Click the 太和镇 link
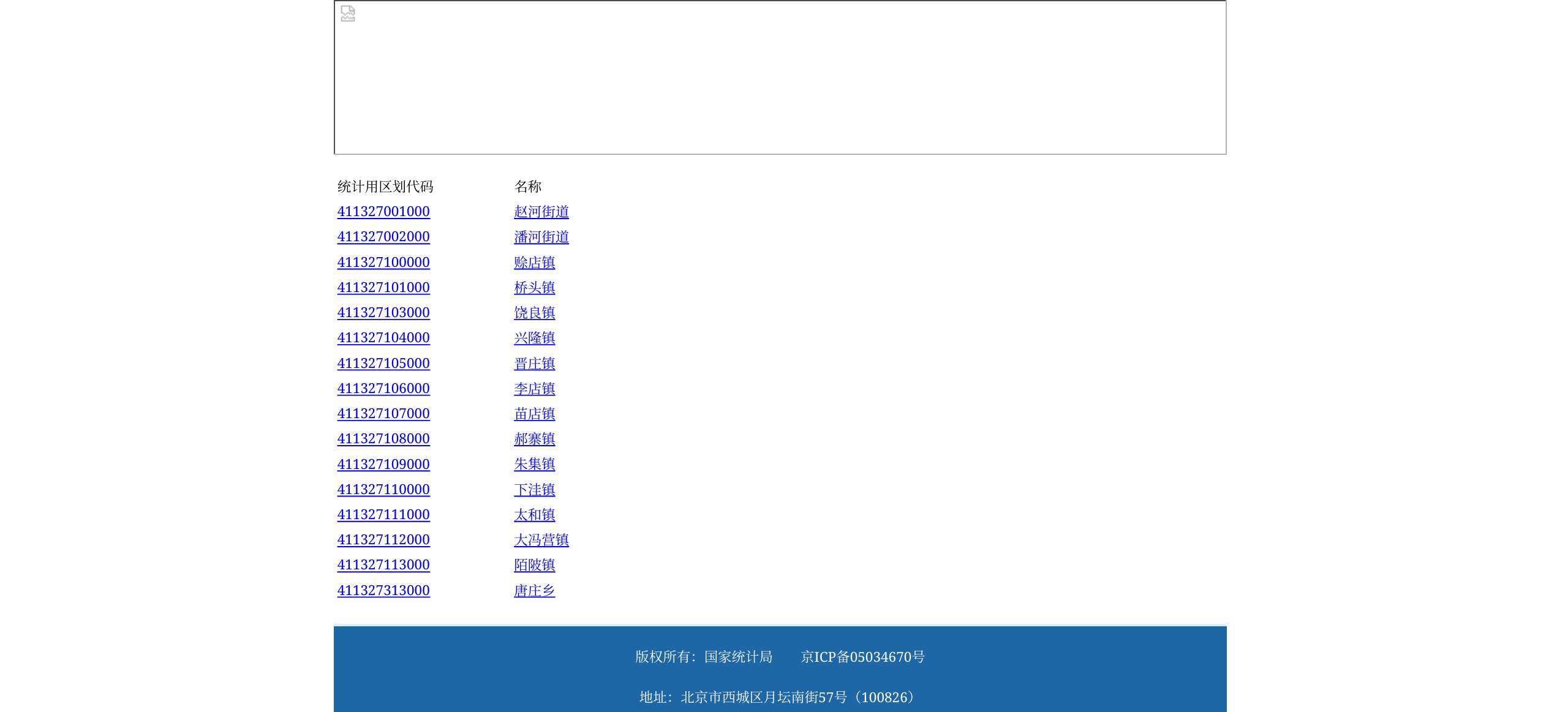This screenshot has height=712, width=1568. click(x=534, y=515)
